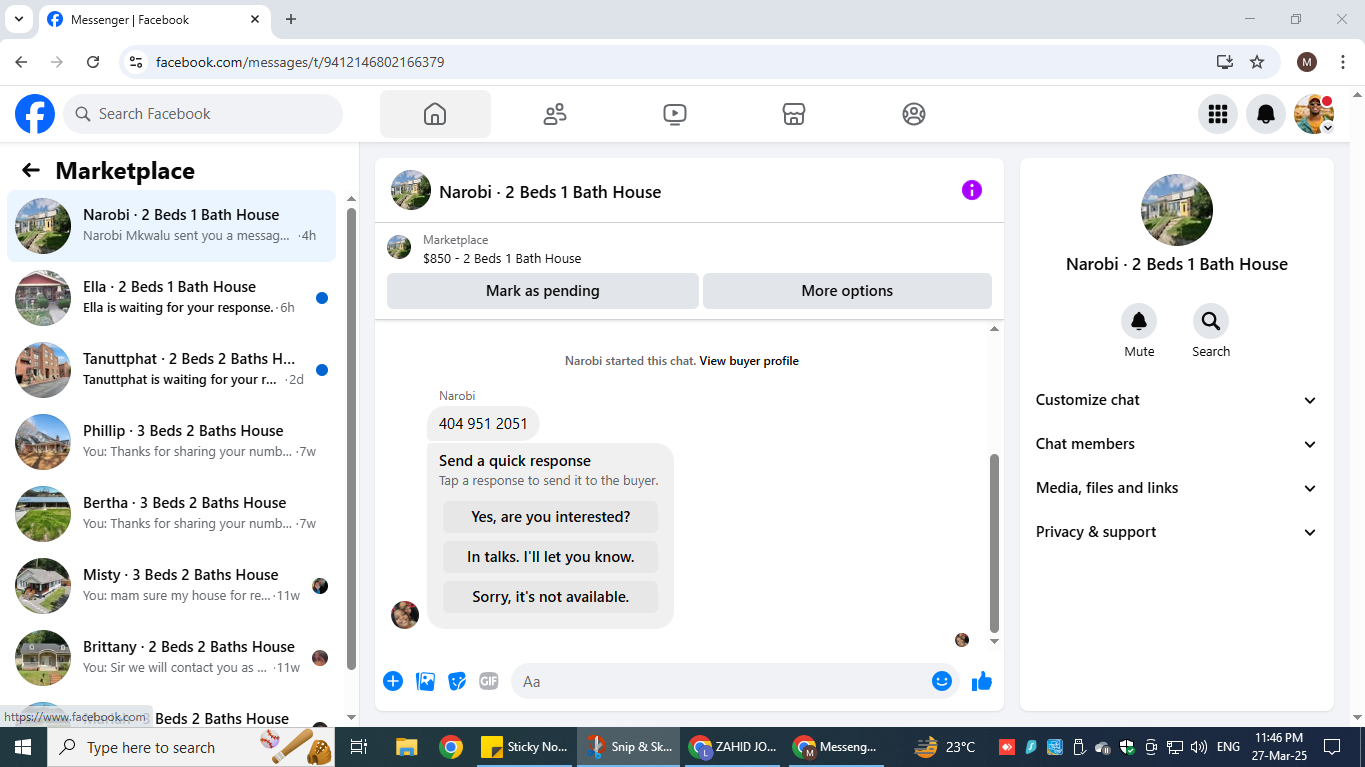Switch to Snip & Sketch in taskbar
Viewport: 1365px width, 767px height.
pyautogui.click(x=629, y=747)
